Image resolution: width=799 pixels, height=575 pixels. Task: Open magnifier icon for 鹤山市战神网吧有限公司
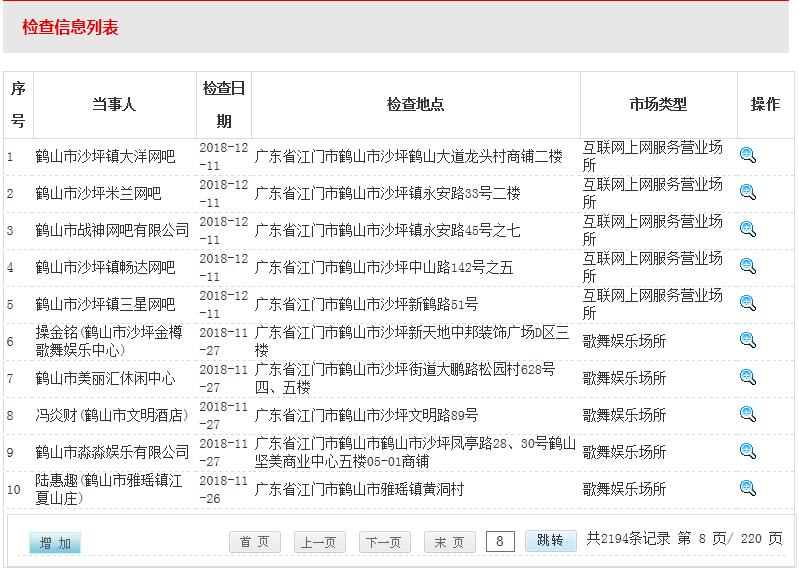(x=747, y=229)
